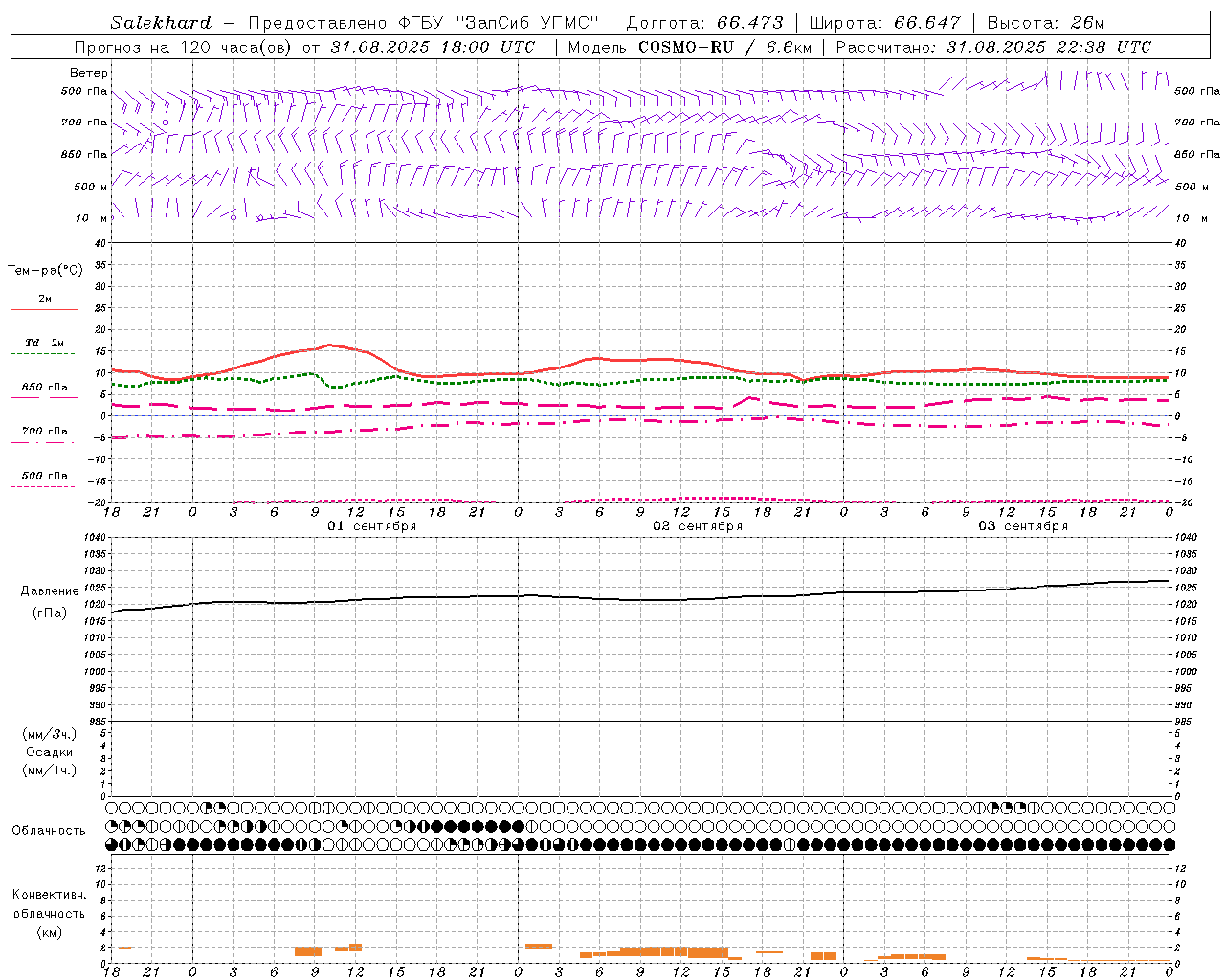Click the dash-dot swatch under temperature legend '700 гПа'
The width and height of the screenshot is (1225, 980).
[x=44, y=442]
